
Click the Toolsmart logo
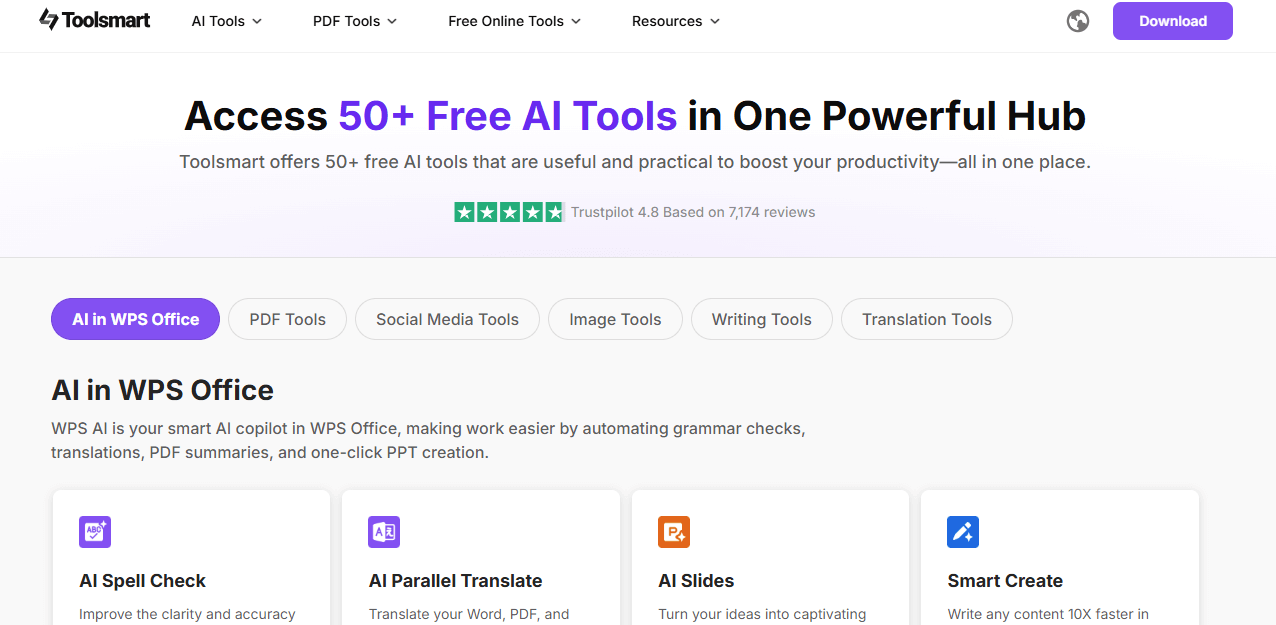pos(95,20)
